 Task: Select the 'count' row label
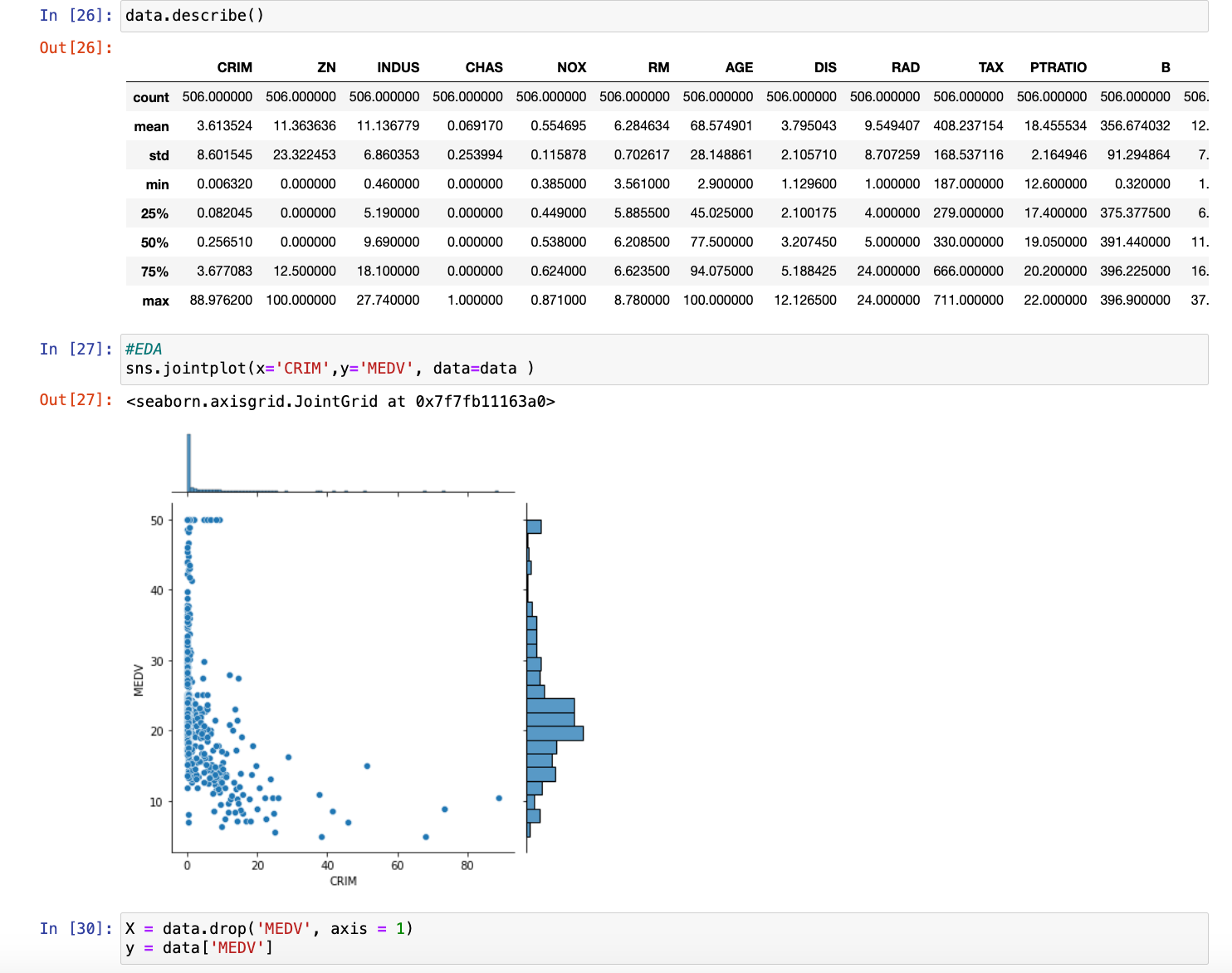pyautogui.click(x=151, y=97)
